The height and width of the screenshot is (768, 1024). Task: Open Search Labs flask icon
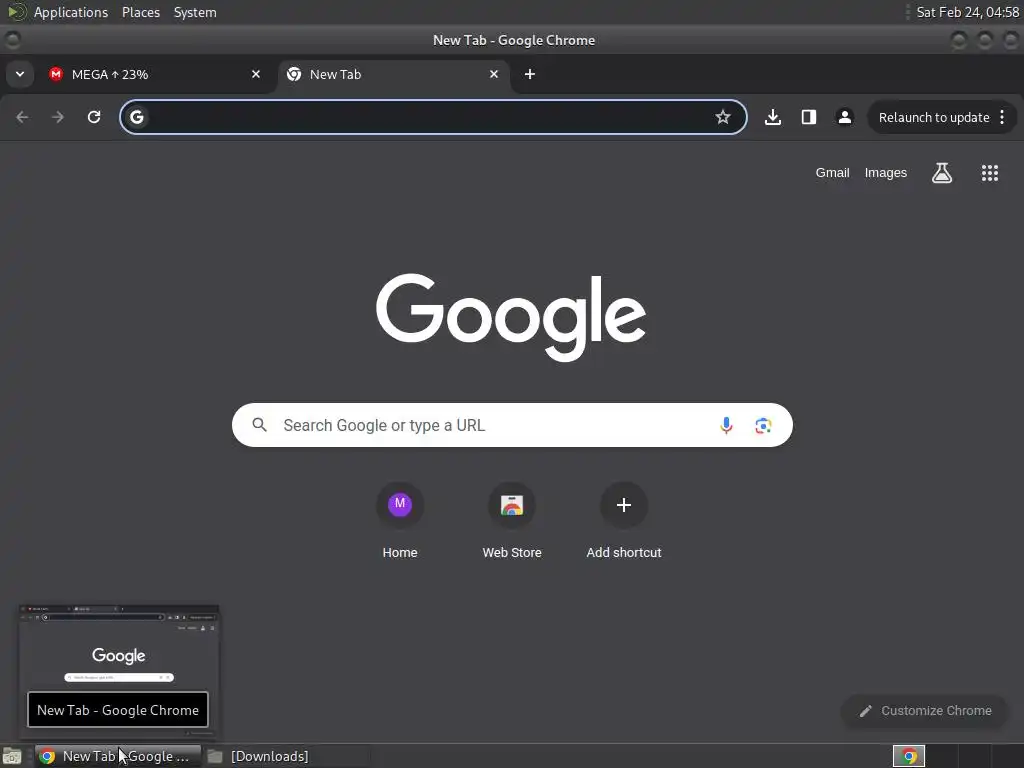pyautogui.click(x=942, y=173)
